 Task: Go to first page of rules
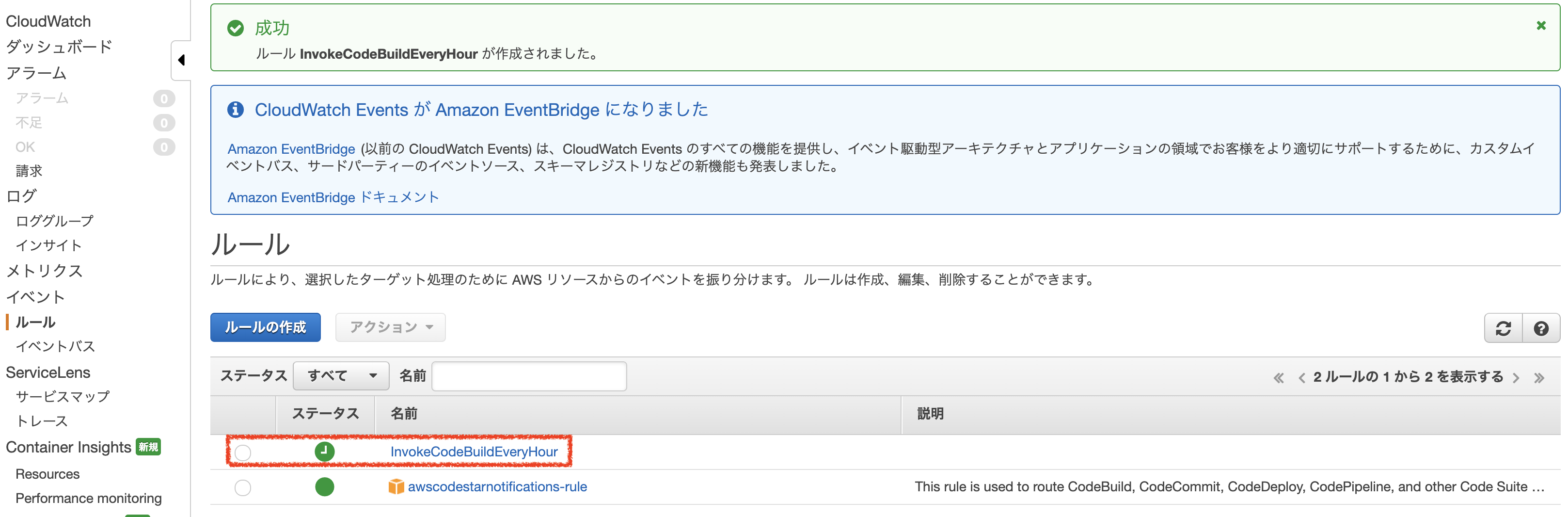point(1278,378)
